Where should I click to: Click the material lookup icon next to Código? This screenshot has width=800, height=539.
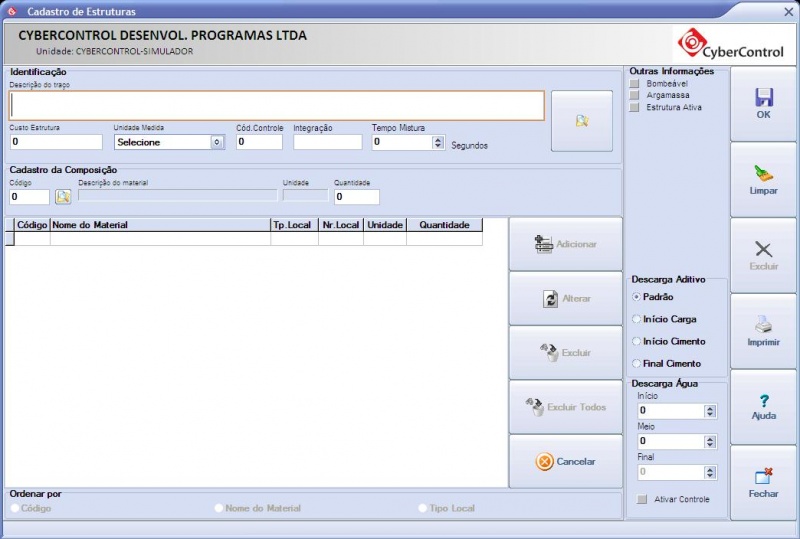[63, 197]
